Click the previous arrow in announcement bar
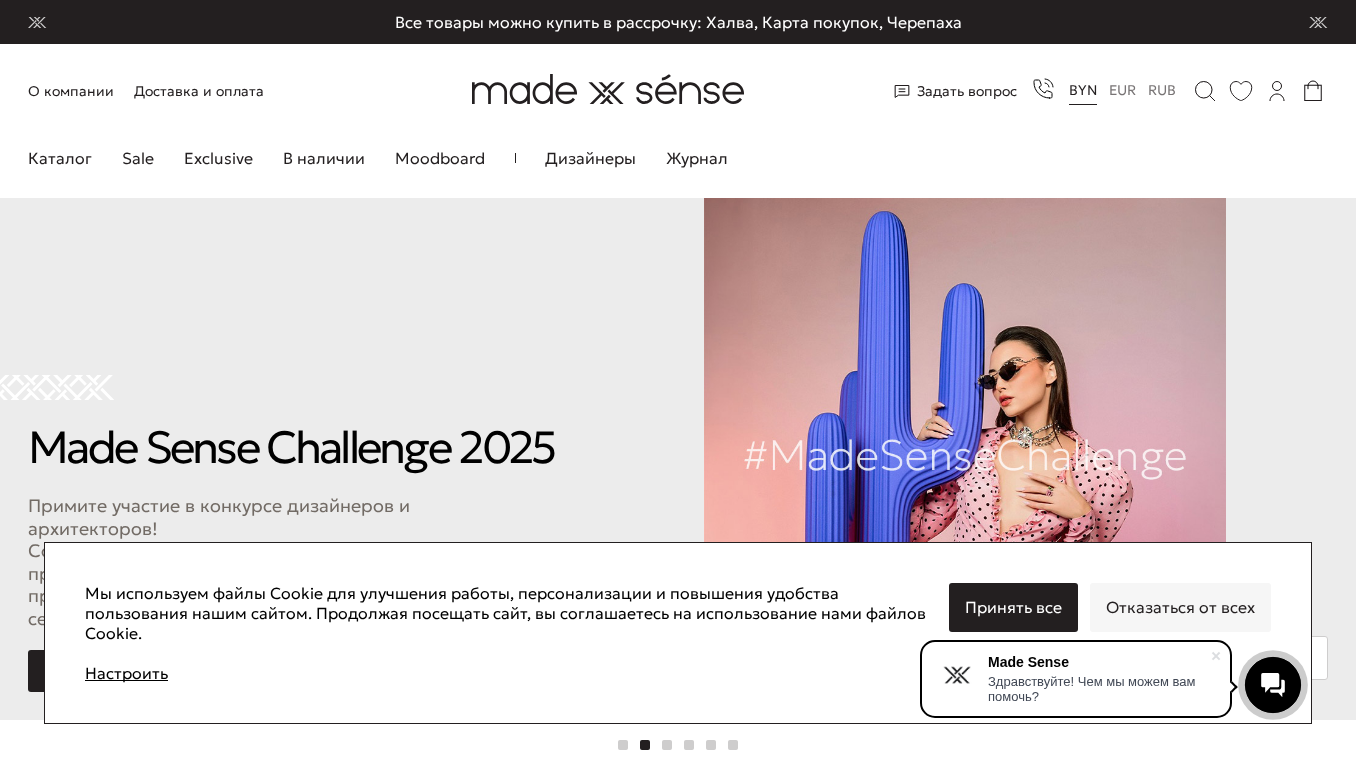Screen dimensions: 1366x768 point(37,22)
